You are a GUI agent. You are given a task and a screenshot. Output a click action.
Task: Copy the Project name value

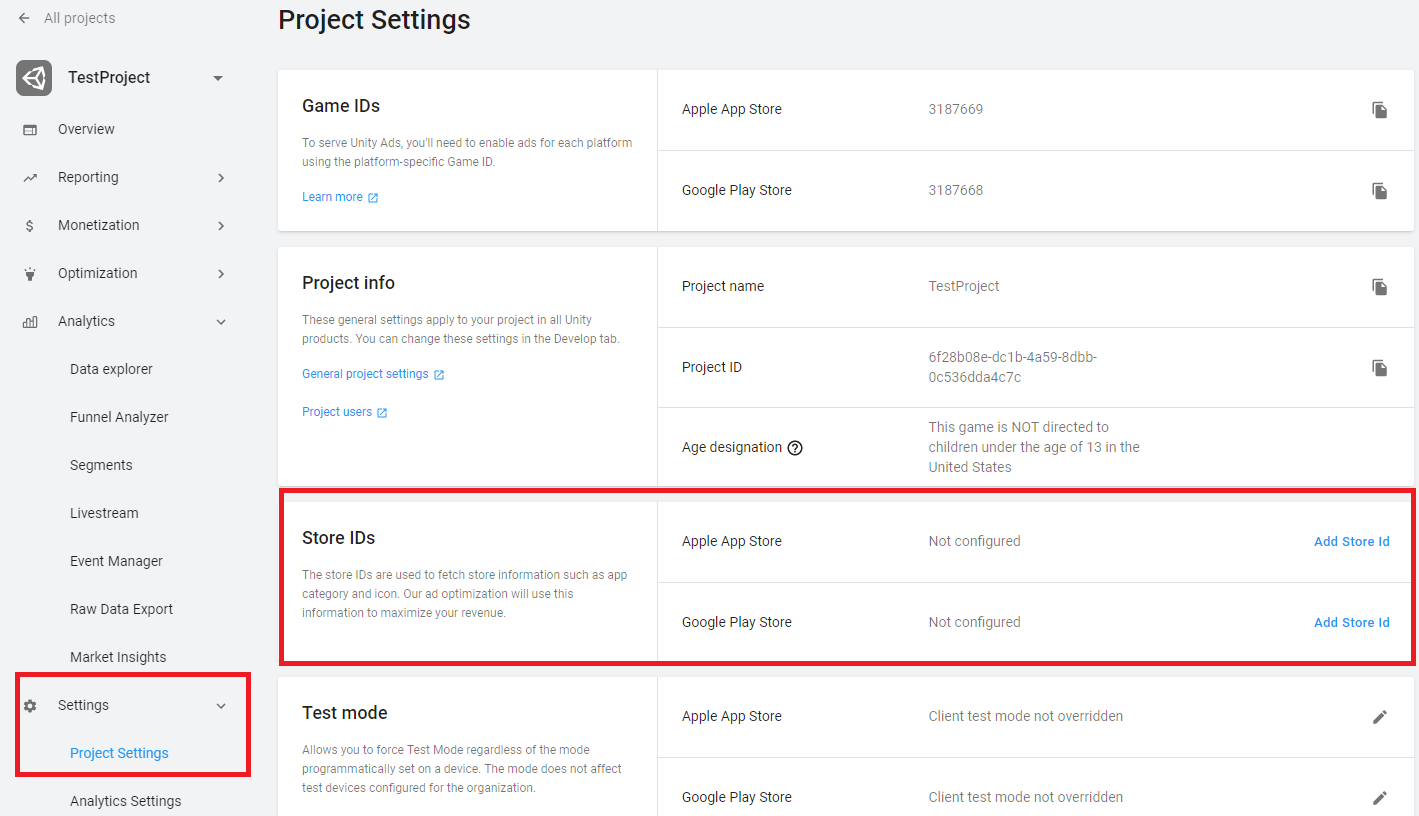pos(1380,287)
